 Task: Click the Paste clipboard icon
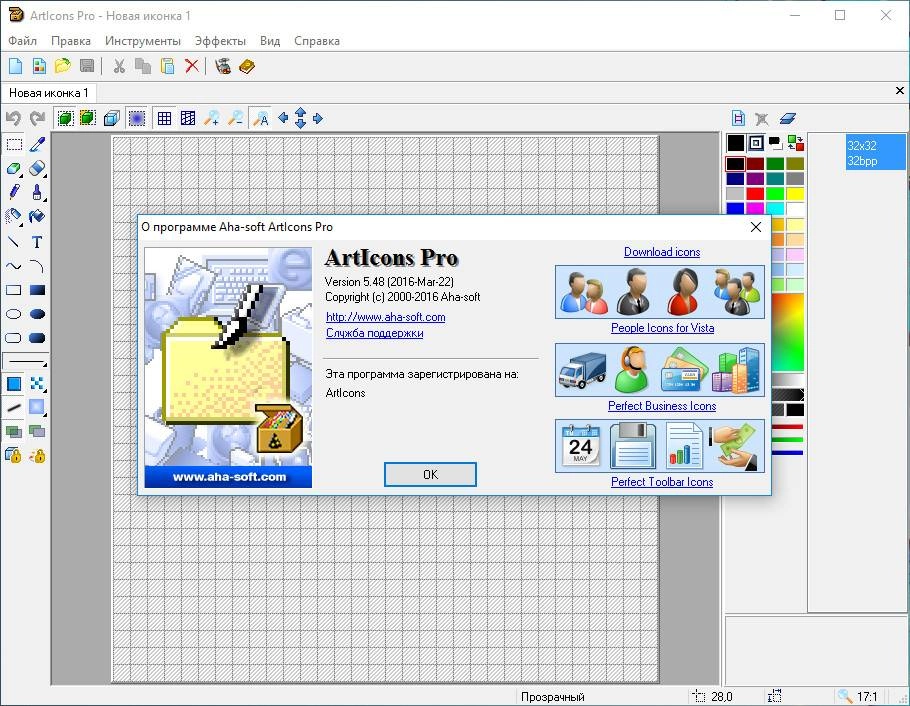167,66
